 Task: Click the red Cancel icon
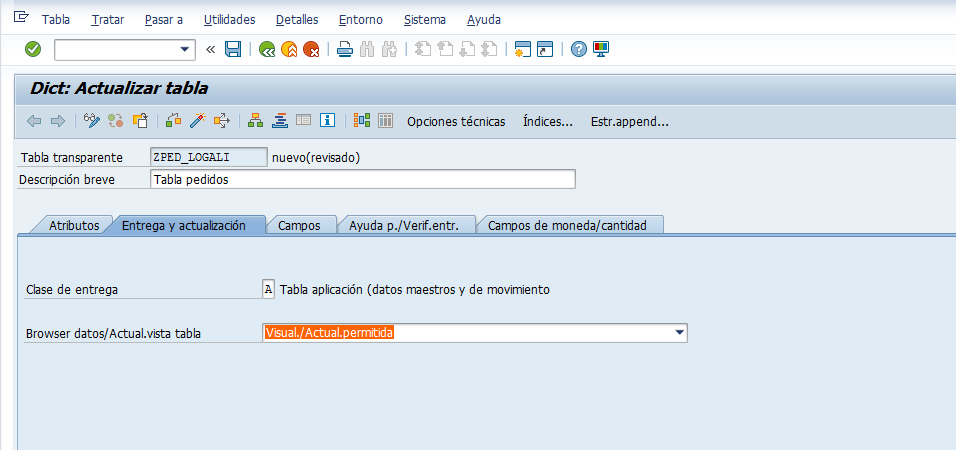coord(312,49)
